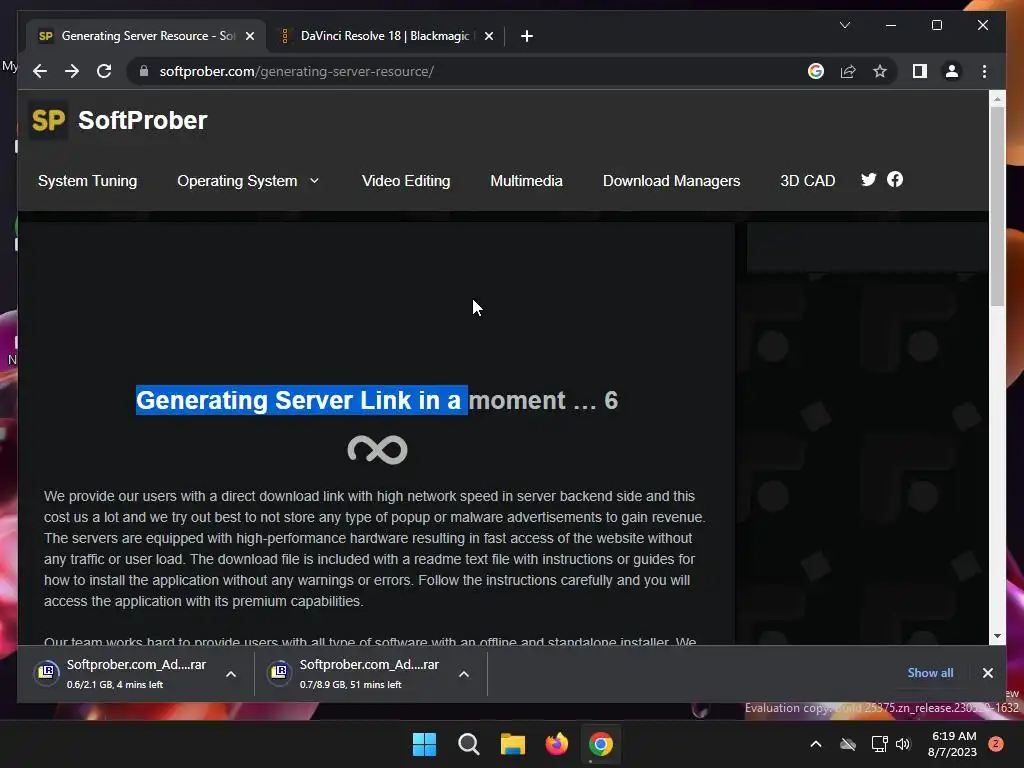Open the volume tray icon

click(903, 744)
